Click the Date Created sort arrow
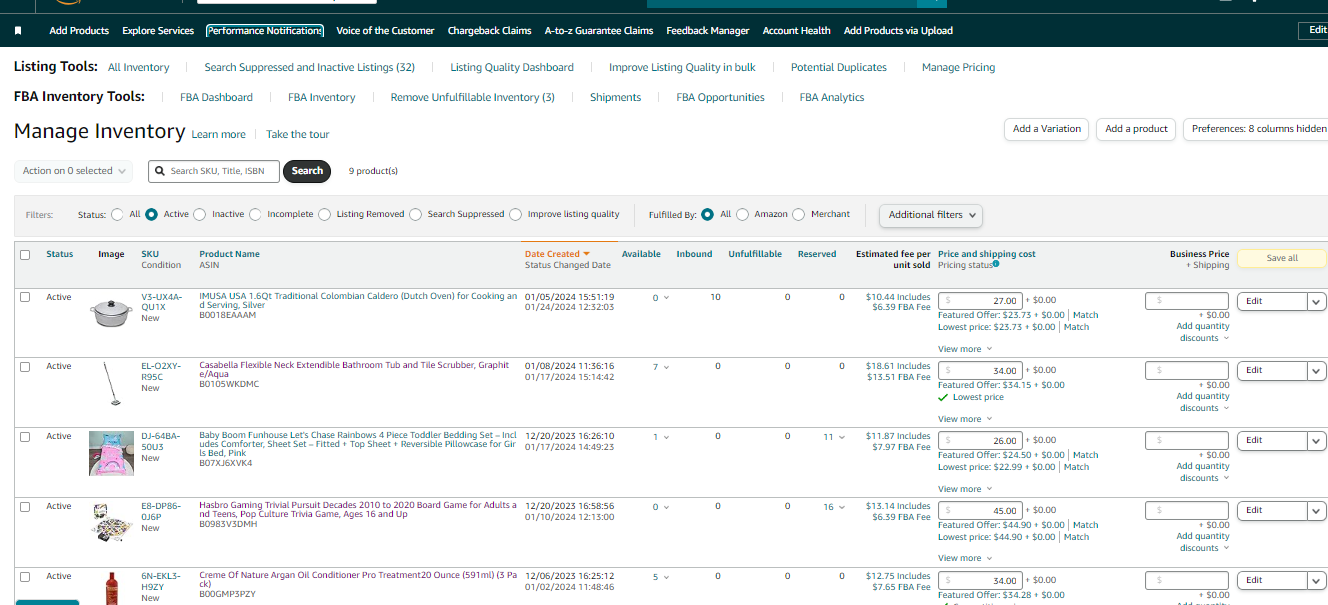 (x=587, y=254)
